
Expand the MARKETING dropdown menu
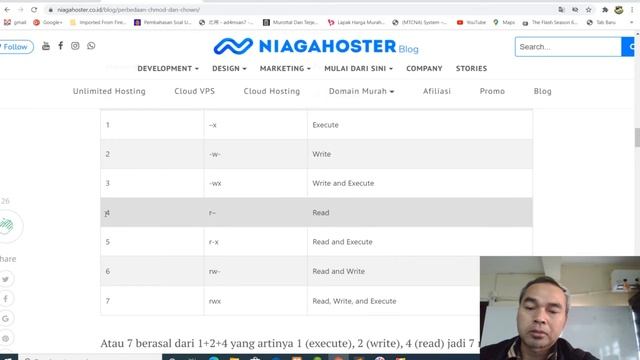click(x=285, y=69)
